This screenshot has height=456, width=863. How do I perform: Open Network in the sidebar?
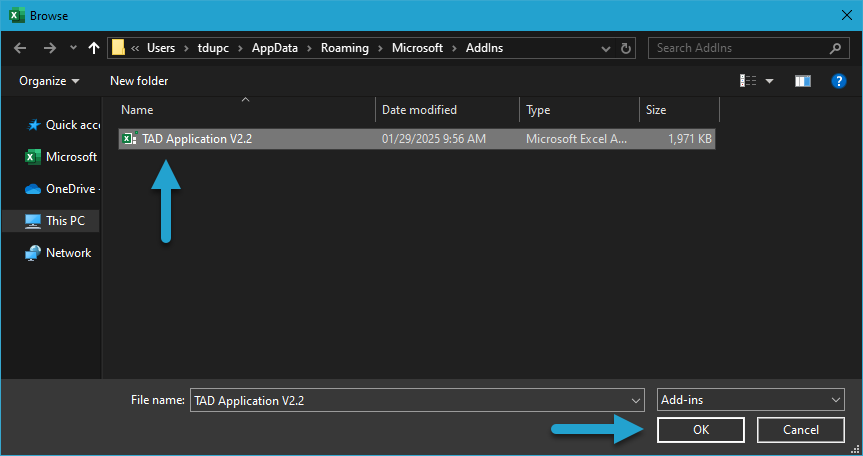click(58, 252)
